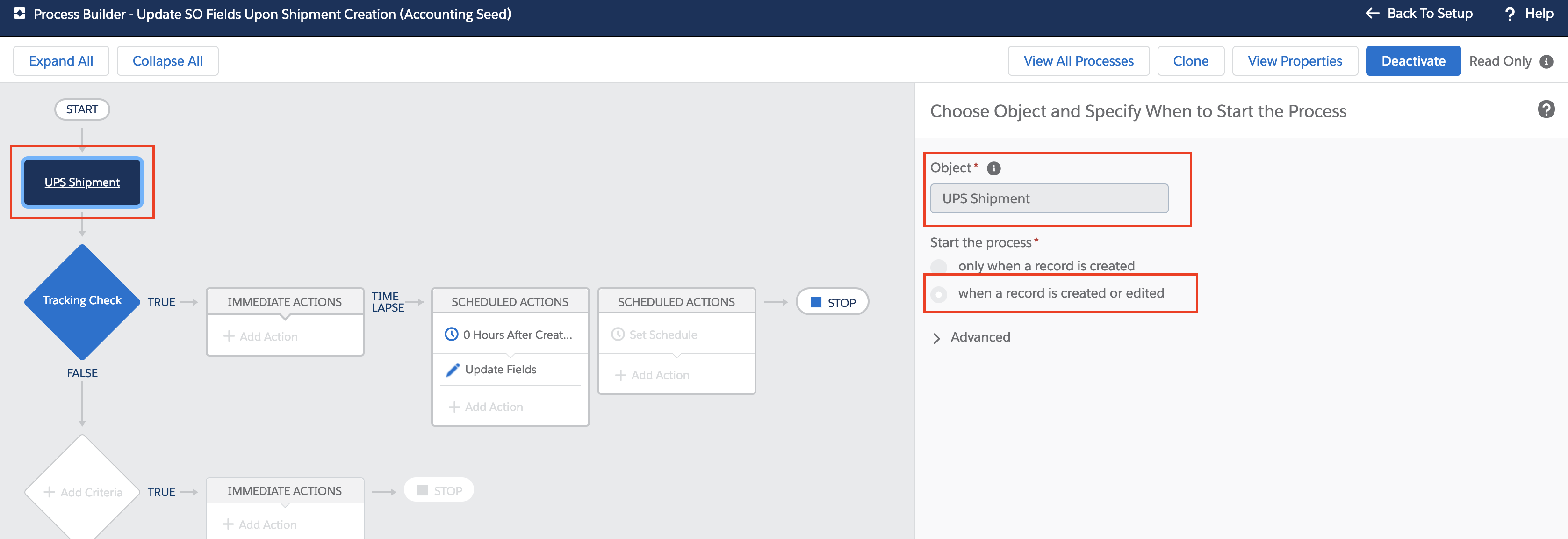Click TRUE label beside Tracking Check
The image size is (1568, 539).
(161, 302)
